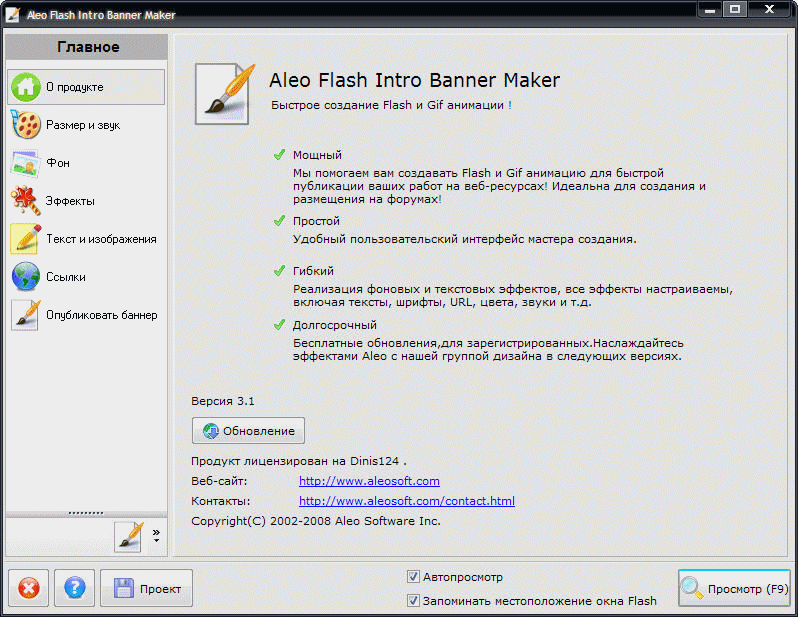
Task: Select the Размер и звук palette icon
Action: tap(25, 125)
